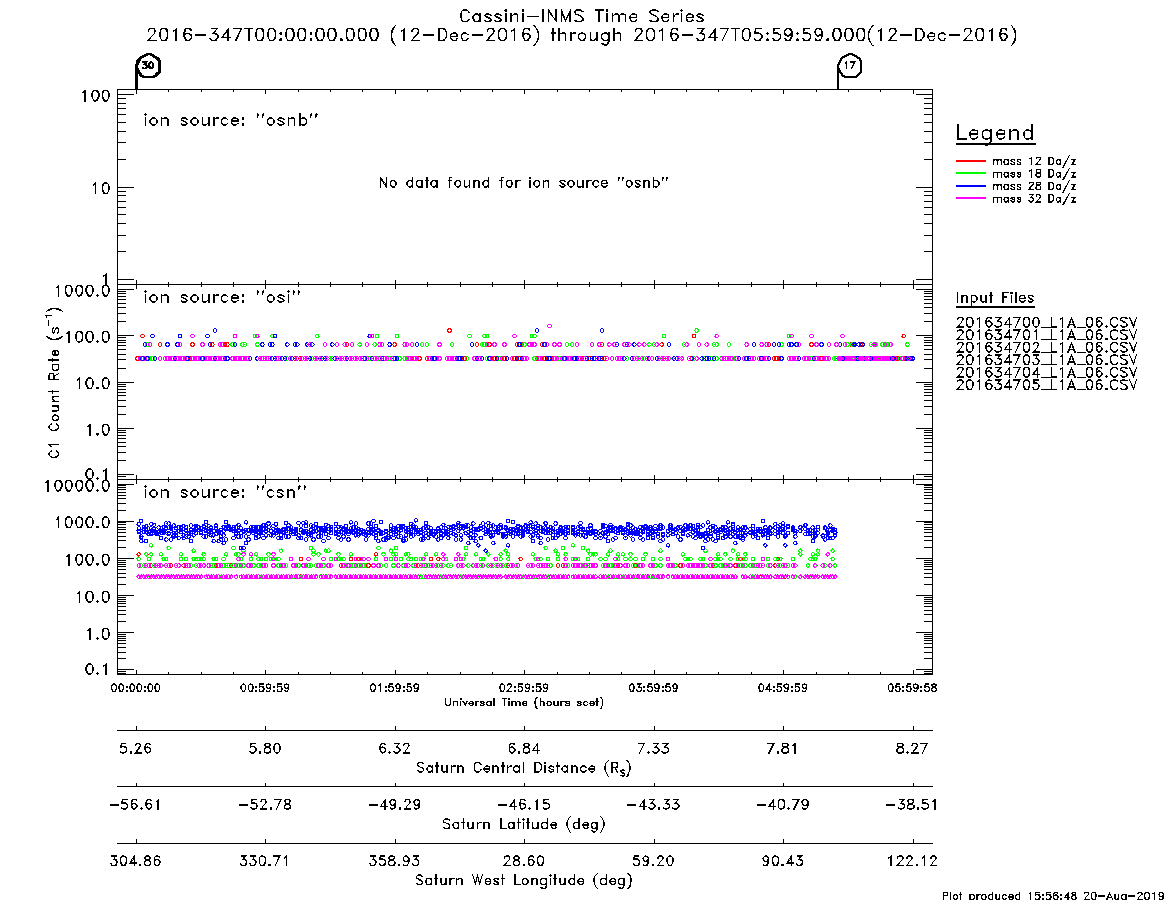Screen dimensions: 1165x900
Task: Click the 02:59:59 time tick label
Action: [x=524, y=688]
